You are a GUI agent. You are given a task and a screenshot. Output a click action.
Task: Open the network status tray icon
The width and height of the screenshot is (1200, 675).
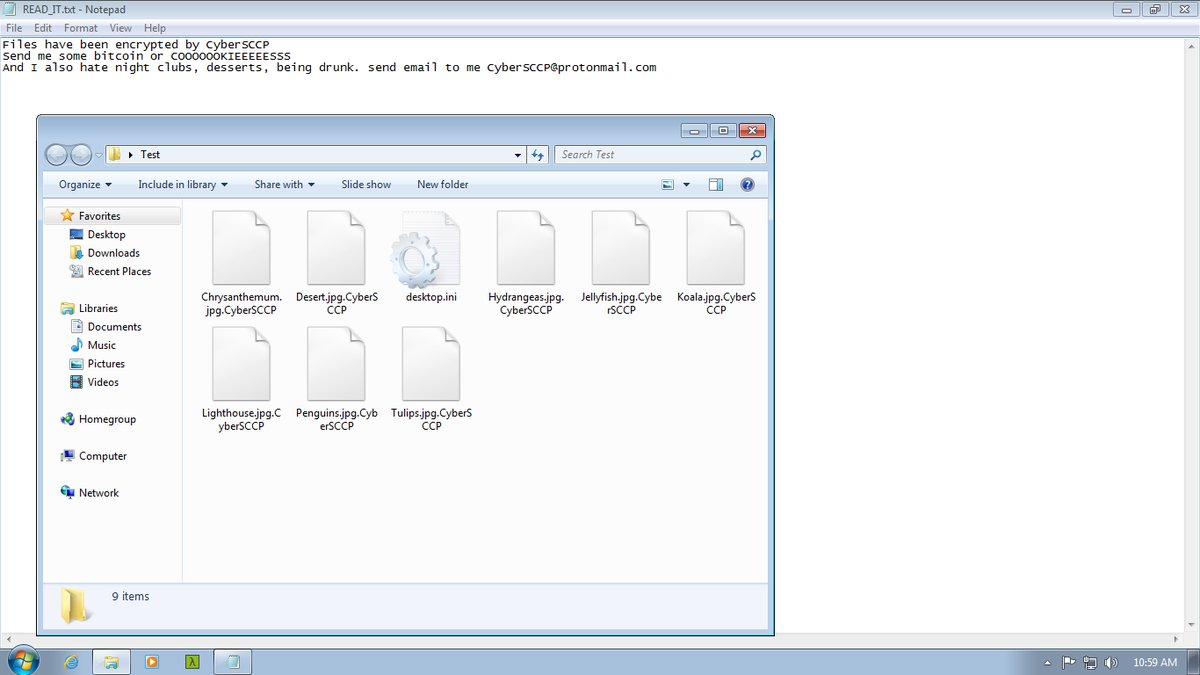pos(1089,662)
